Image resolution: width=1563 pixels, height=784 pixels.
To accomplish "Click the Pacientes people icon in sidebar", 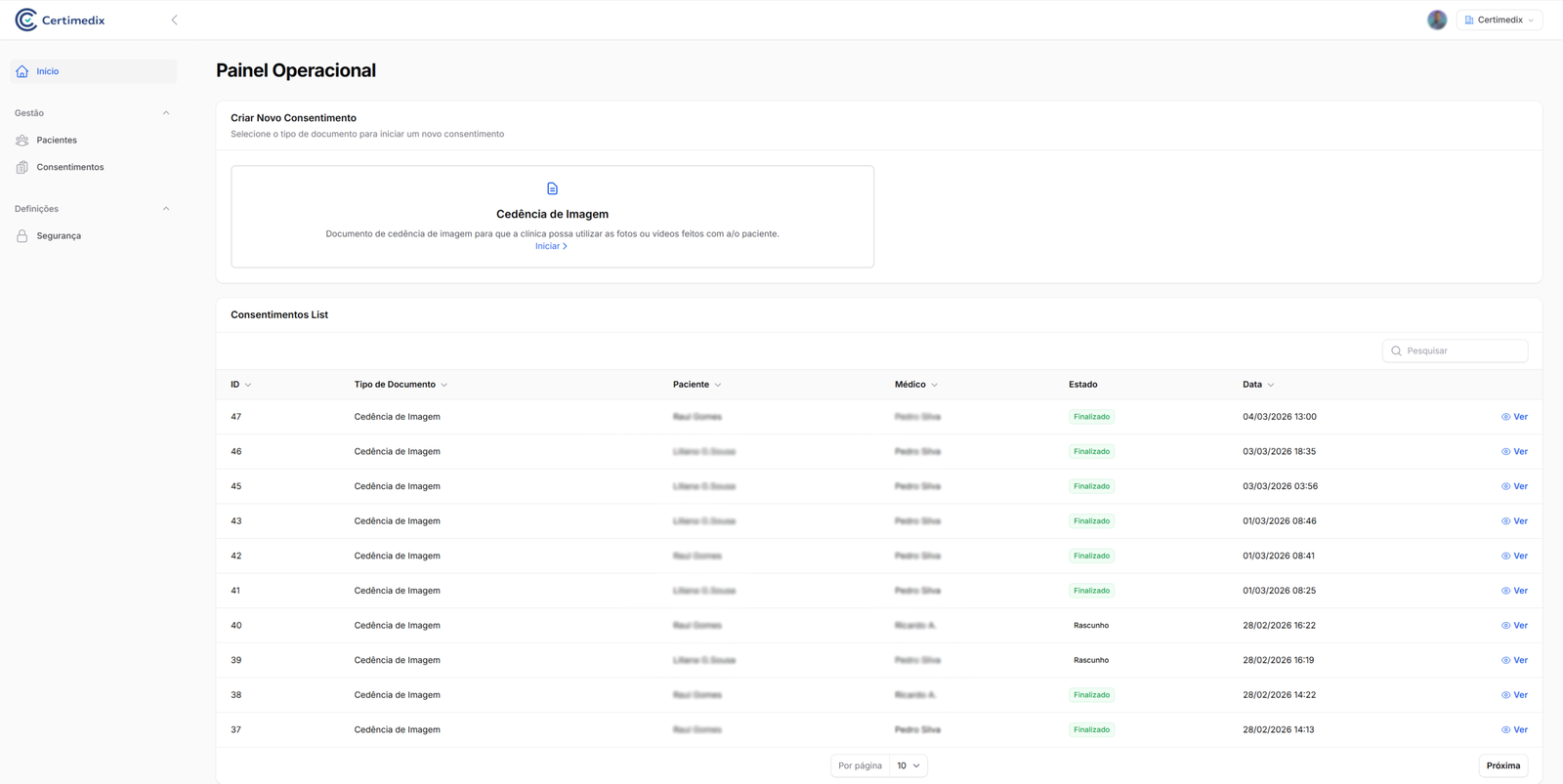I will point(22,141).
